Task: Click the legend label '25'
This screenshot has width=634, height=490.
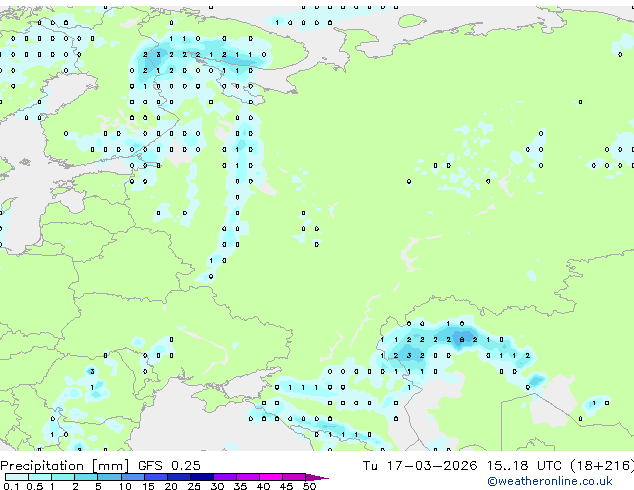Action: [194, 486]
